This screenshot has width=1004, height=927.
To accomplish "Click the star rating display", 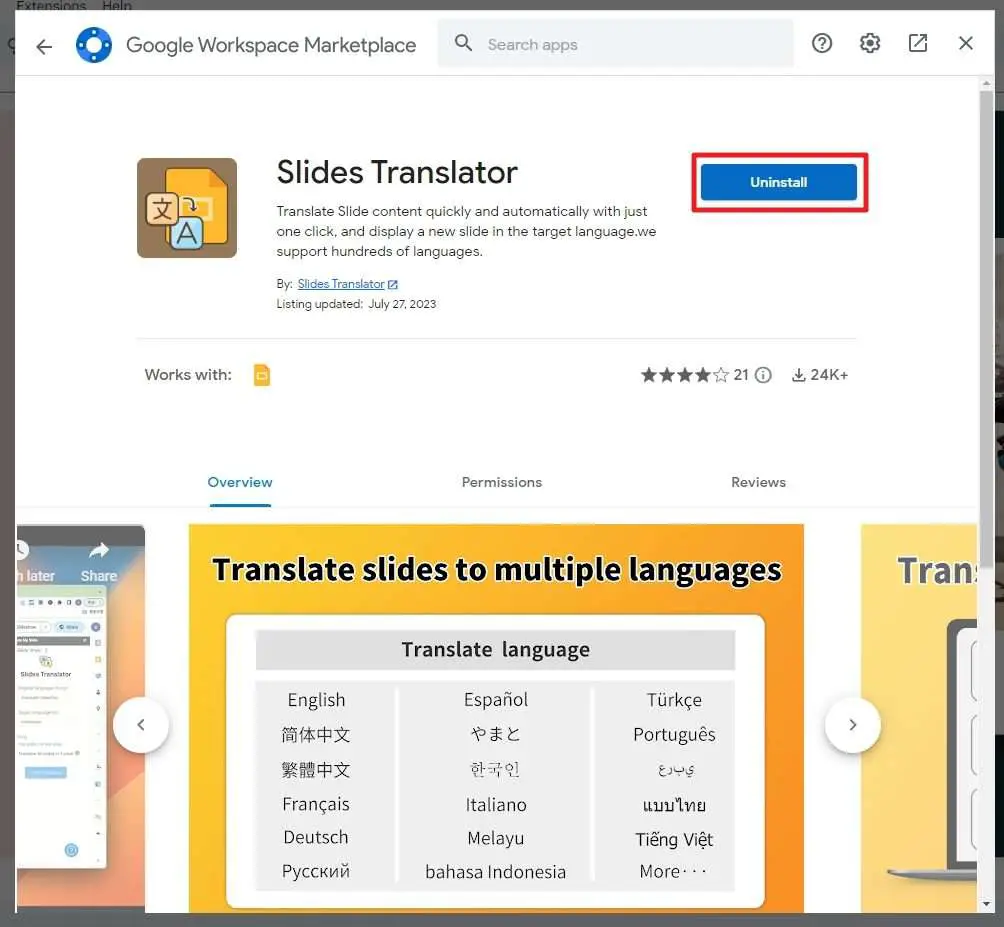I will tap(684, 375).
